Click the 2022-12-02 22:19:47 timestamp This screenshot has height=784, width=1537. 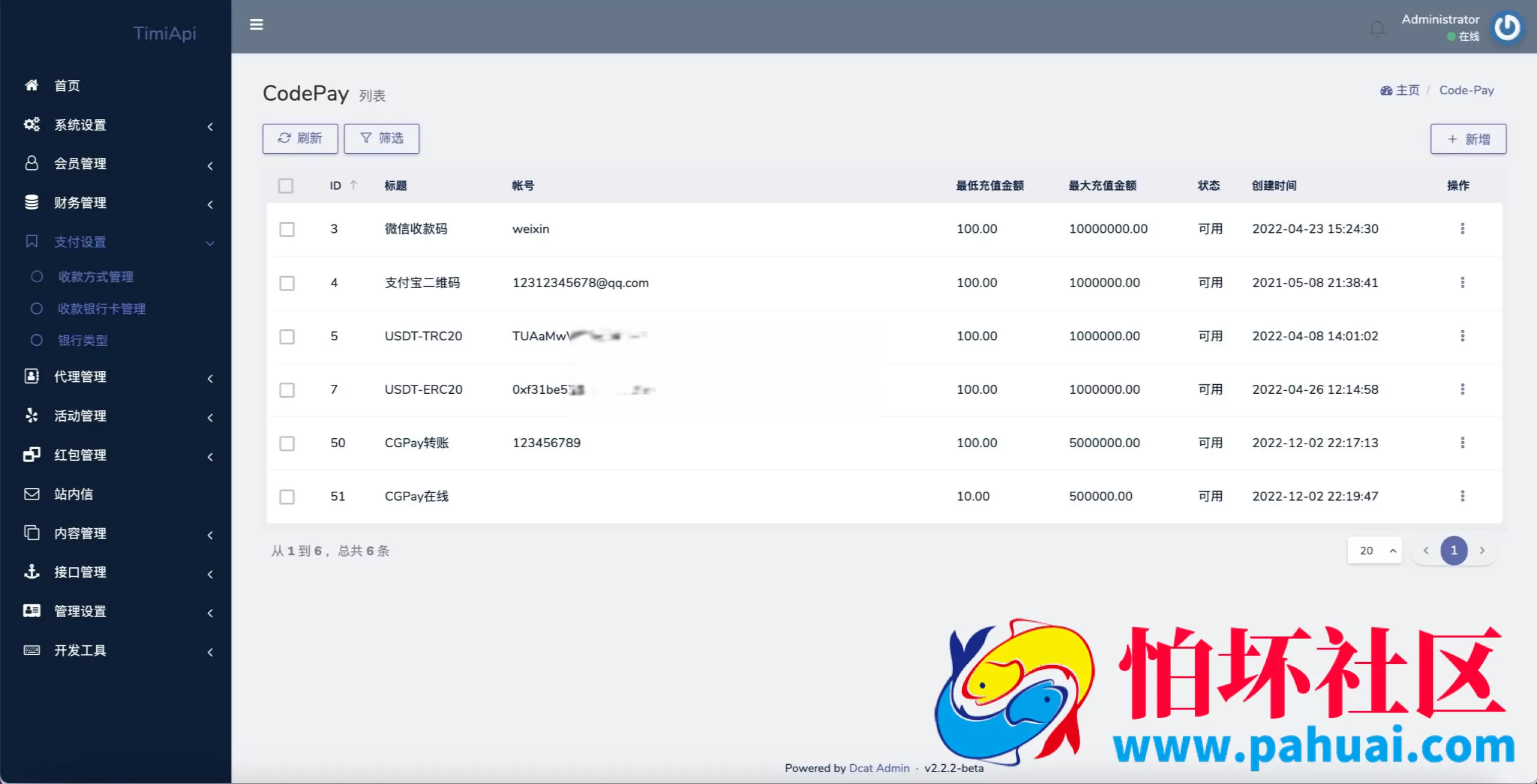1315,496
